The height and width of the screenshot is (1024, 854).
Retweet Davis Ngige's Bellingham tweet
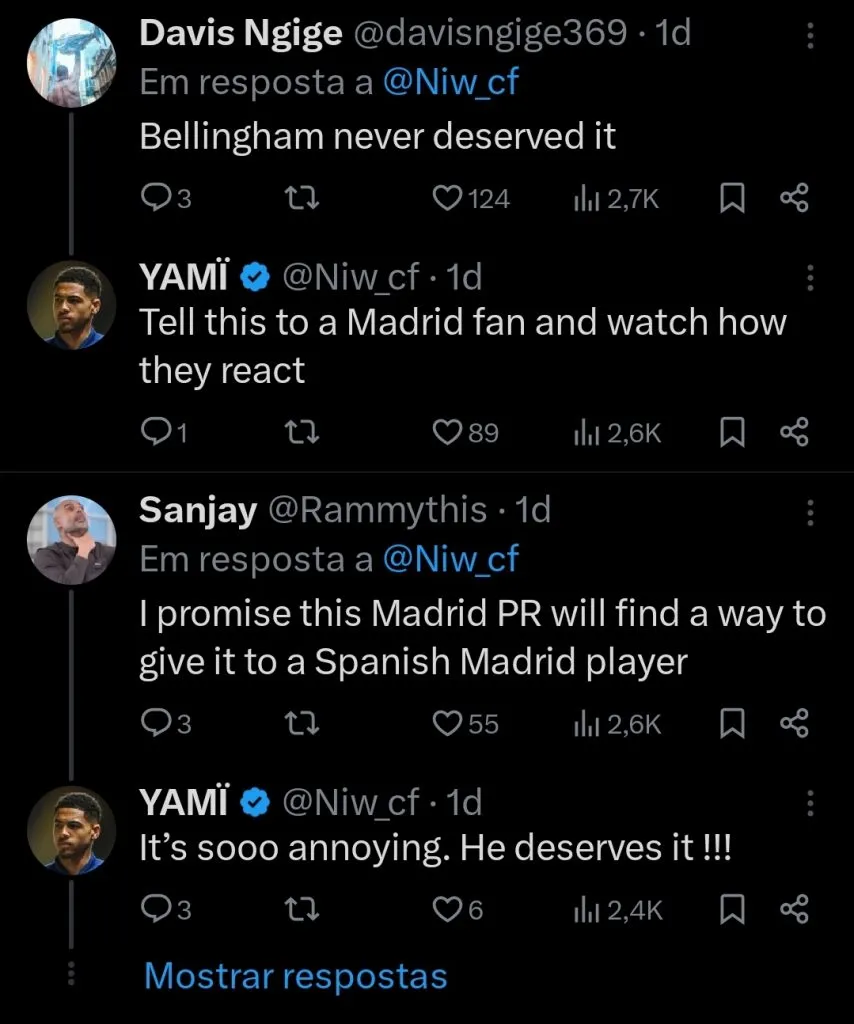(300, 199)
